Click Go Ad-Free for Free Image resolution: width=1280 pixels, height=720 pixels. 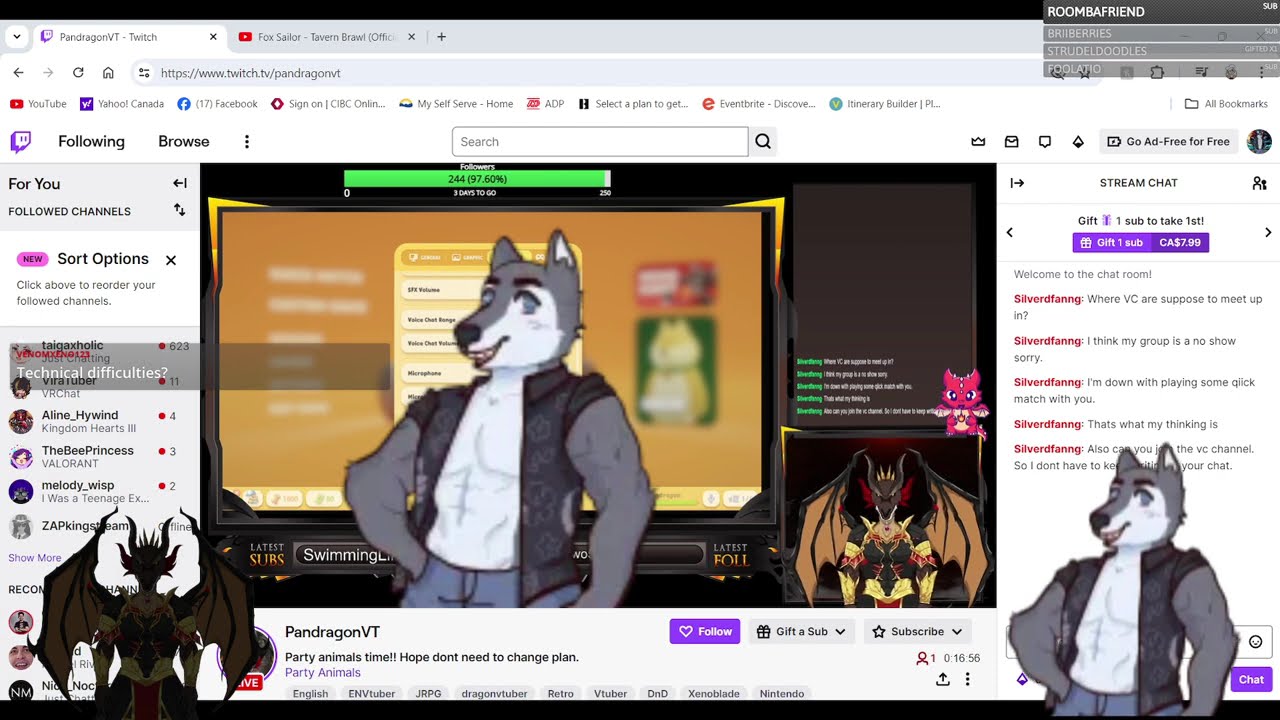coord(1168,141)
